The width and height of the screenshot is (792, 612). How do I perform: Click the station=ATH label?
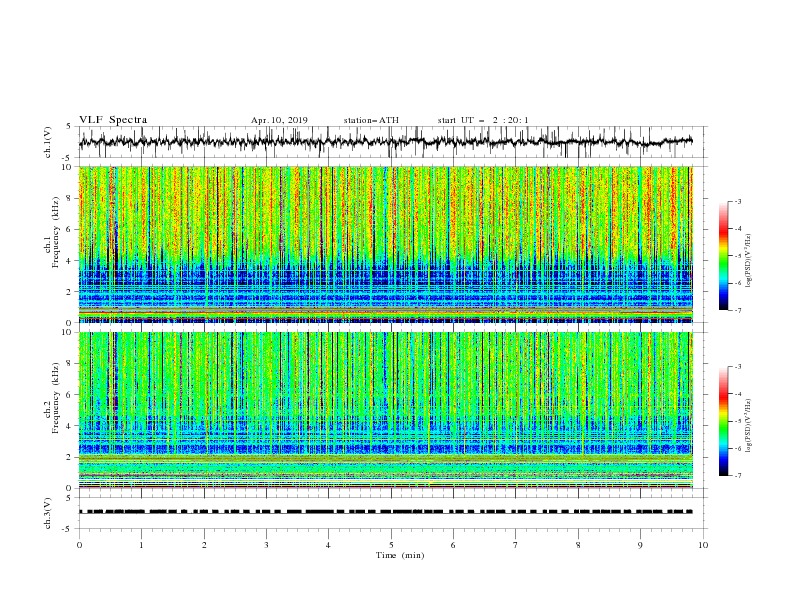pos(371,120)
